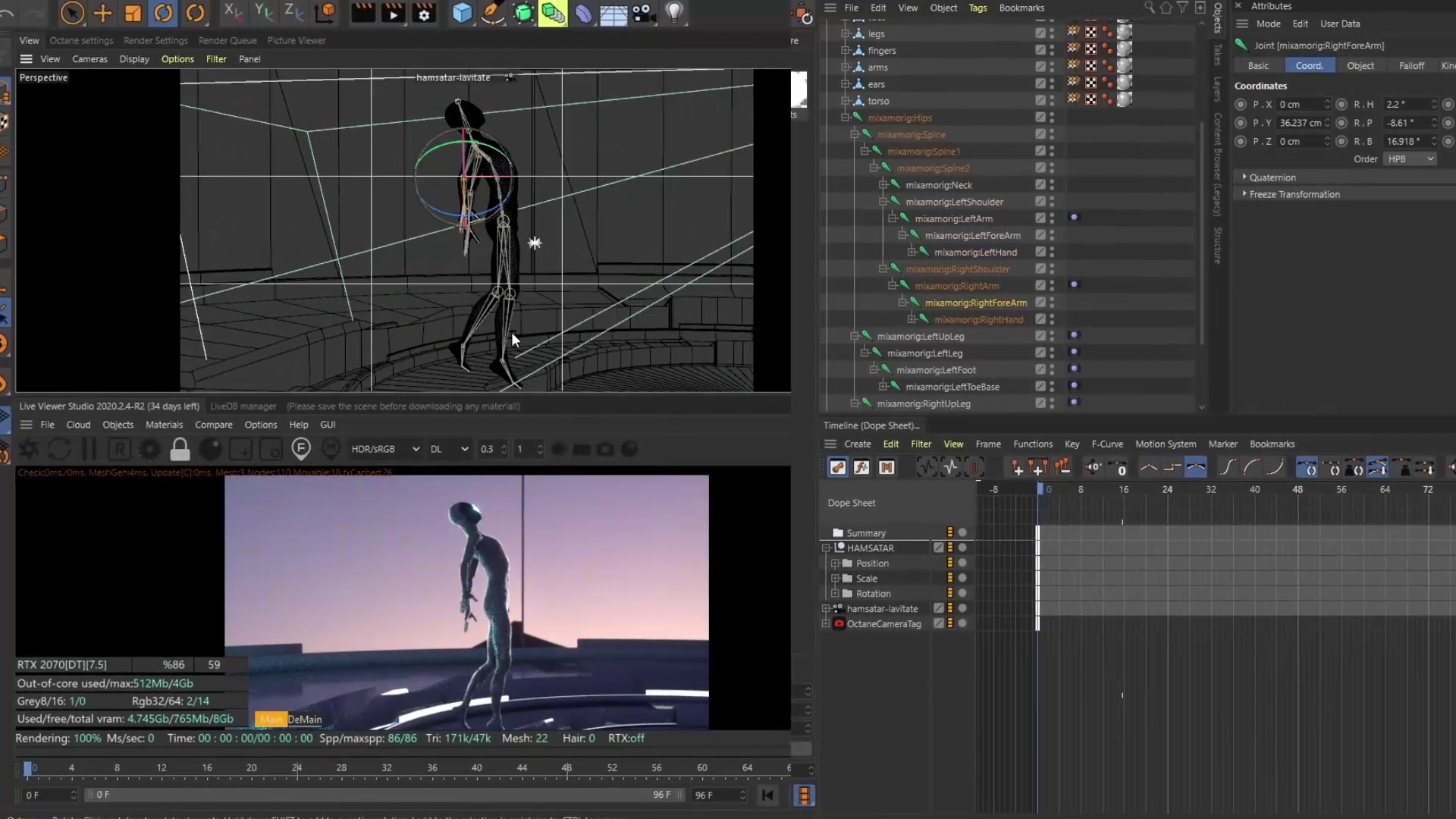
Task: Open the HDR/sRGB color space dropdown
Action: pos(385,449)
